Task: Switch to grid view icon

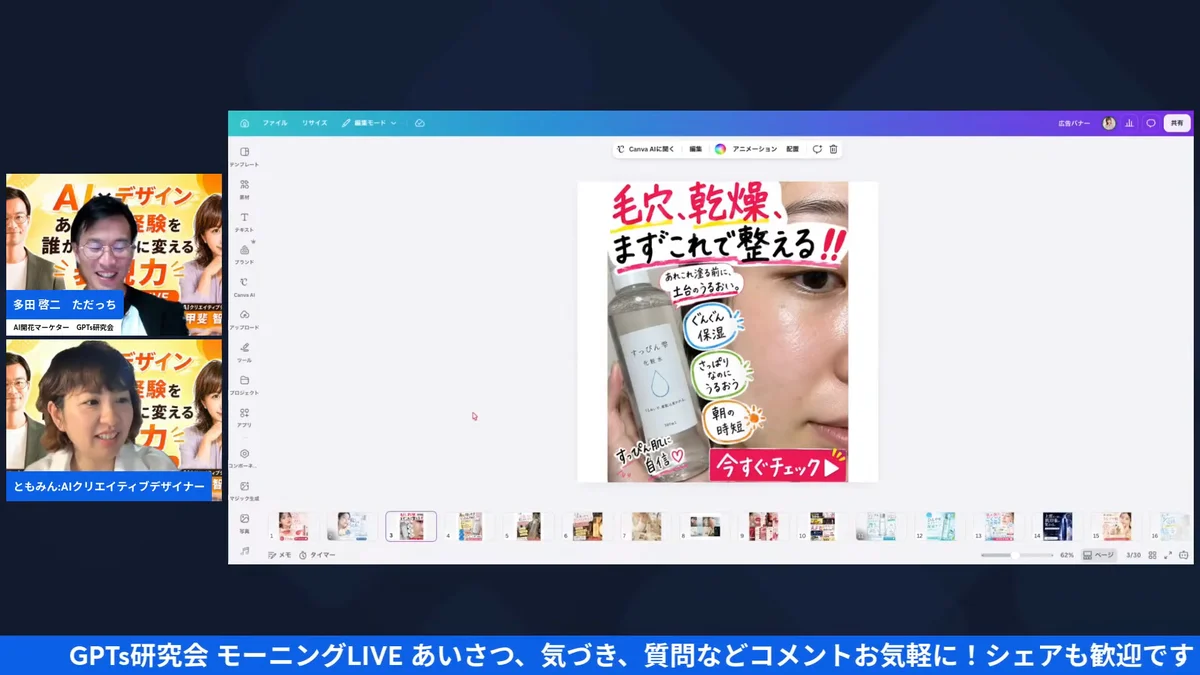Action: click(1153, 555)
